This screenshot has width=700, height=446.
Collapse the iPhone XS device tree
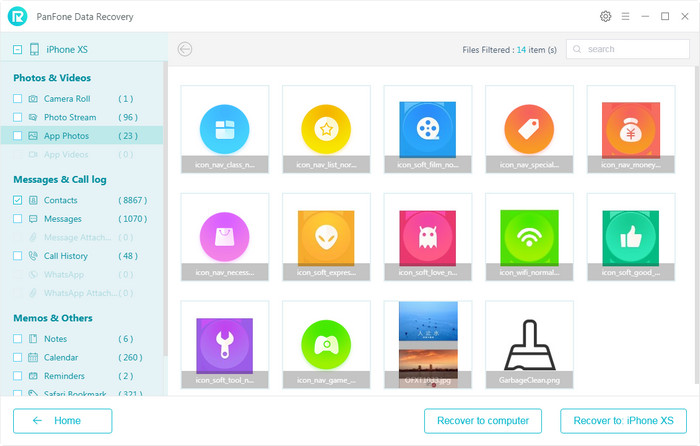(18, 50)
